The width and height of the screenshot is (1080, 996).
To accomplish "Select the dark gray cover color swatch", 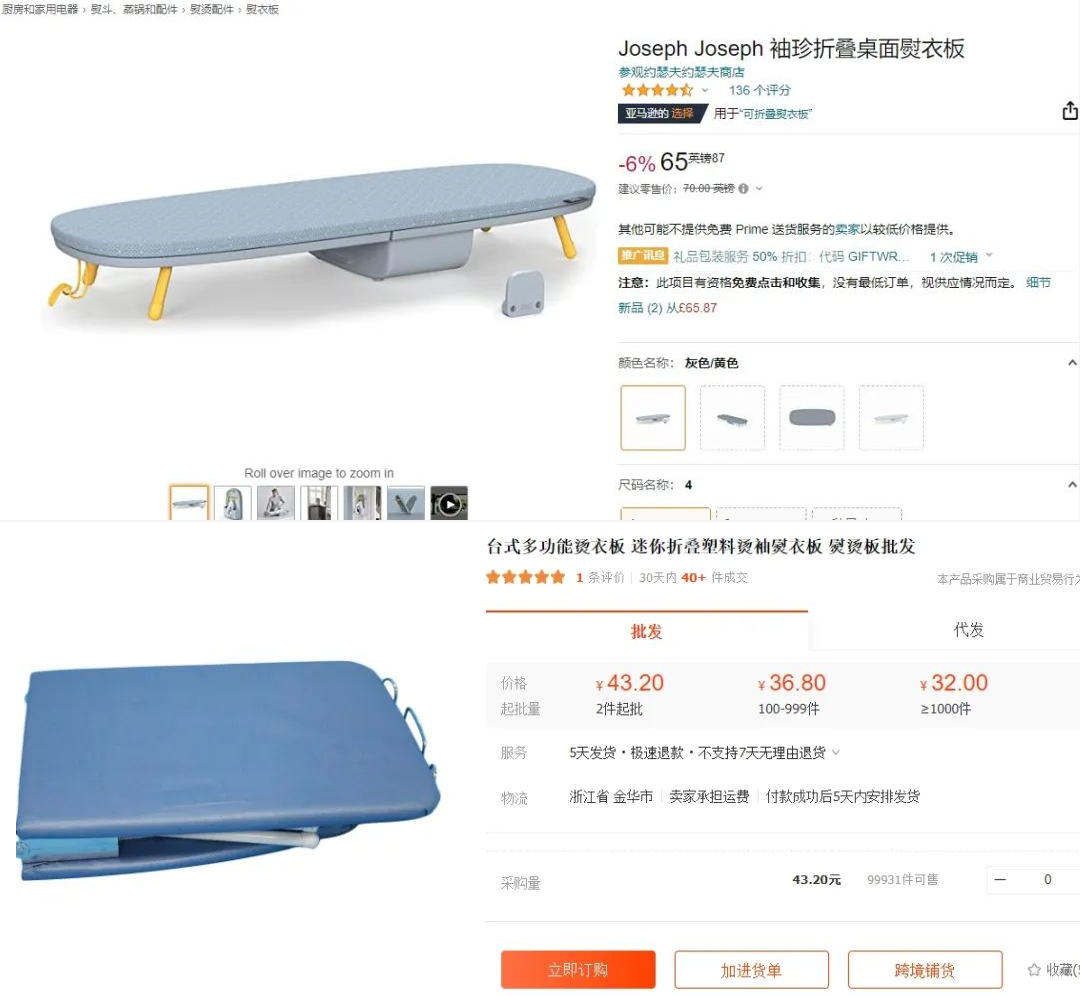I will (811, 418).
